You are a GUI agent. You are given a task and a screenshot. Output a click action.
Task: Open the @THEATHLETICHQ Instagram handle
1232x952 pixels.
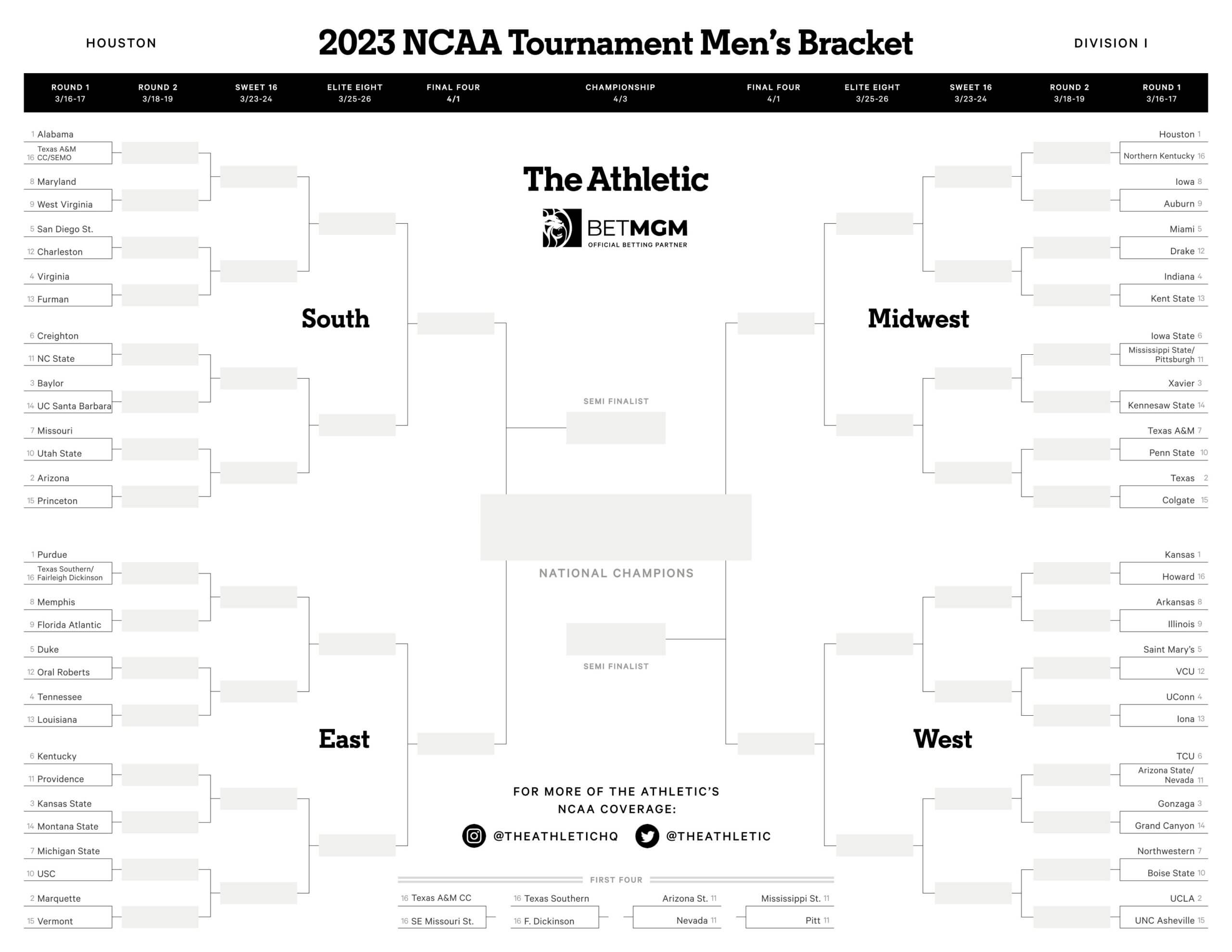coord(555,836)
